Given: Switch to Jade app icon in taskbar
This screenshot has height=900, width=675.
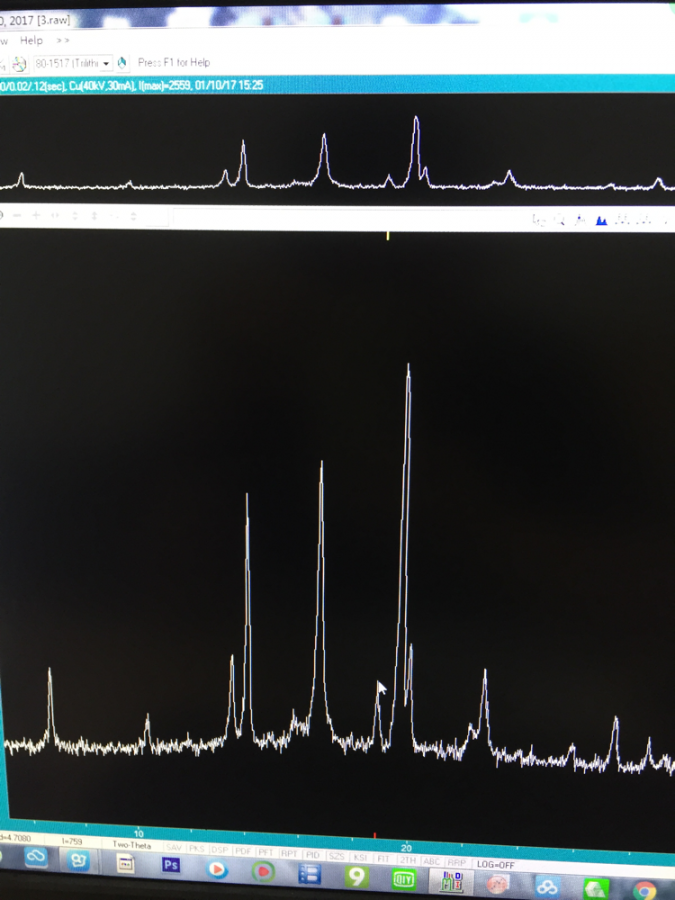Looking at the screenshot, I should point(451,882).
